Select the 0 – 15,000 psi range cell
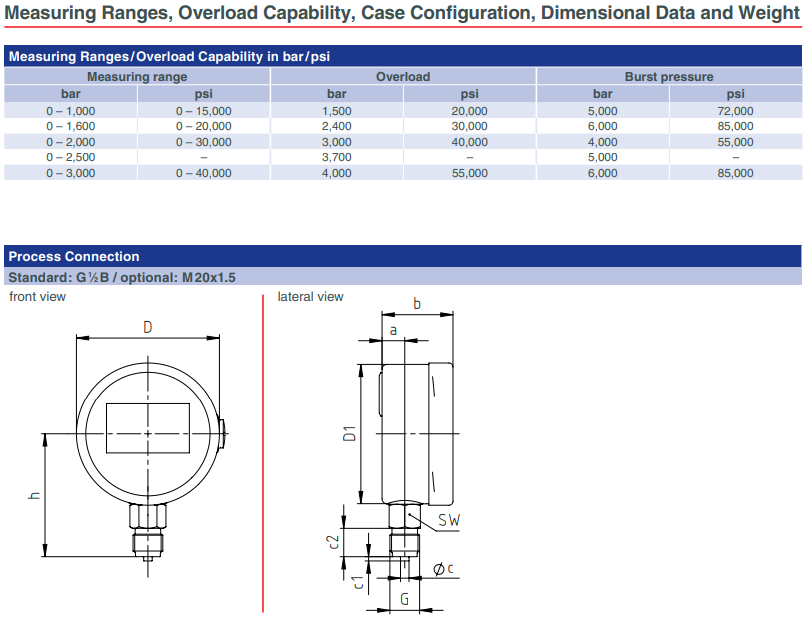 203,111
